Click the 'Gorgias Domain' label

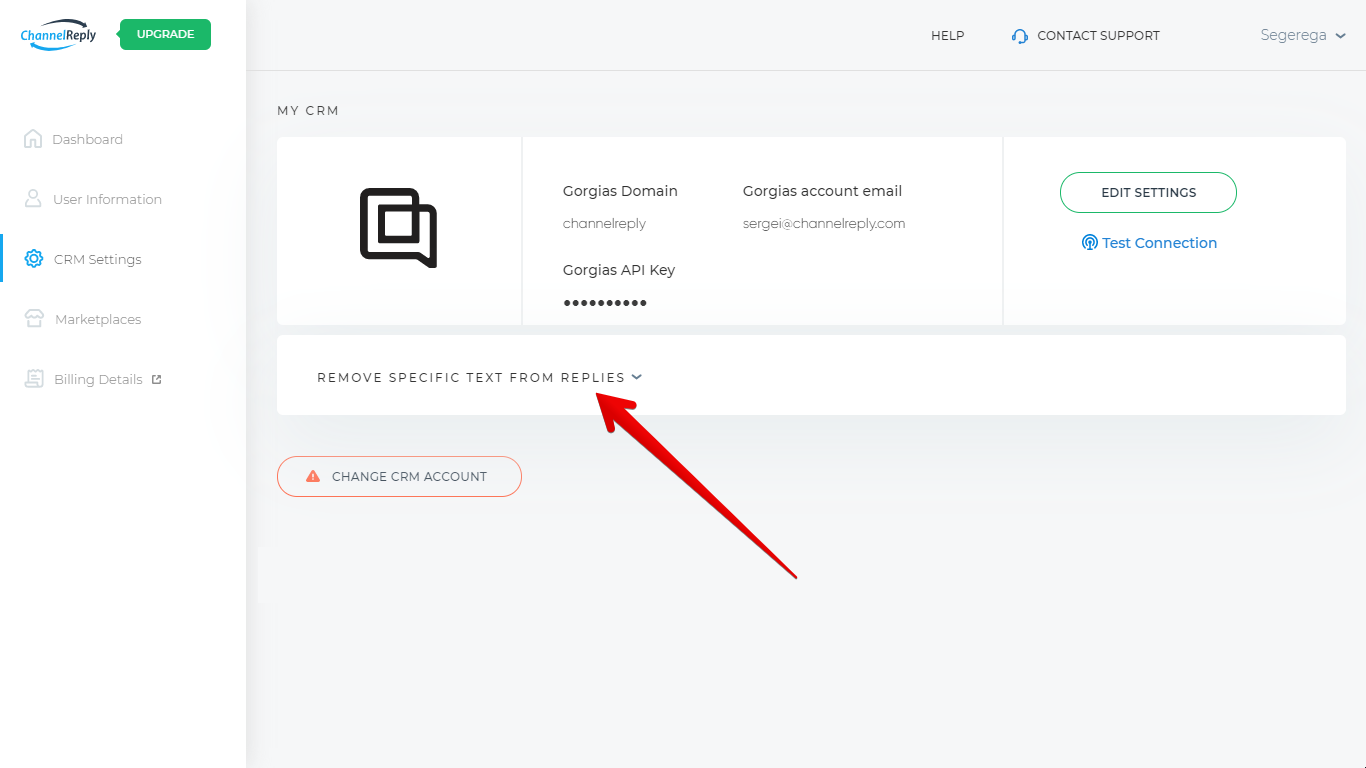(x=620, y=191)
